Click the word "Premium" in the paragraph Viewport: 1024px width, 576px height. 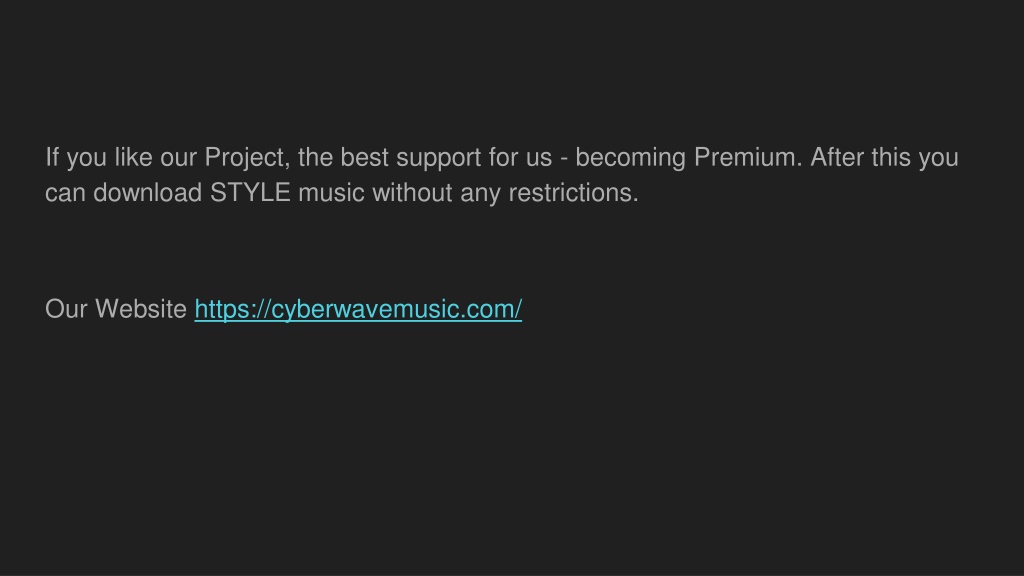click(748, 157)
